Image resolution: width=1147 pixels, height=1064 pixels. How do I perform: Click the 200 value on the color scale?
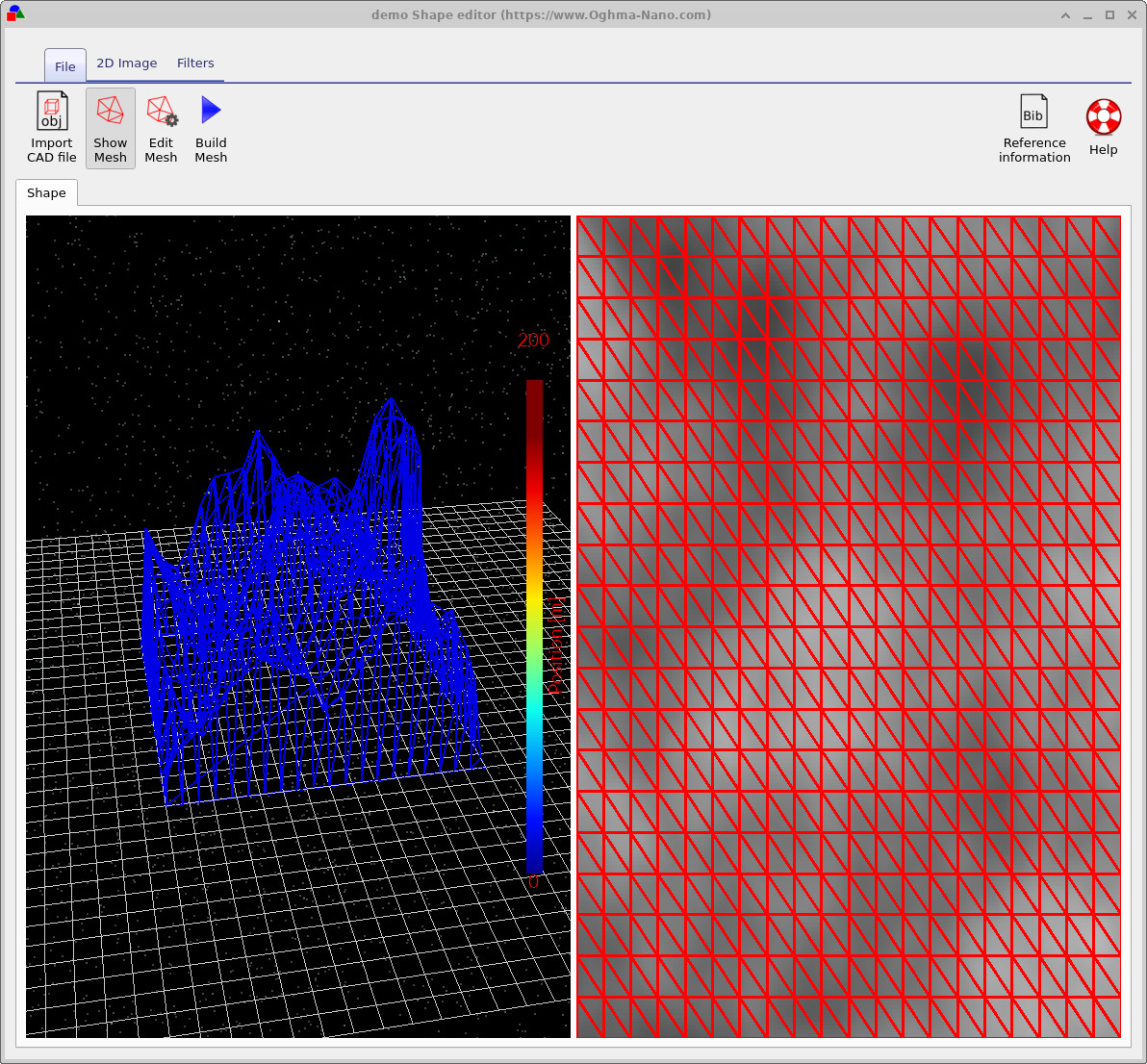pos(535,340)
